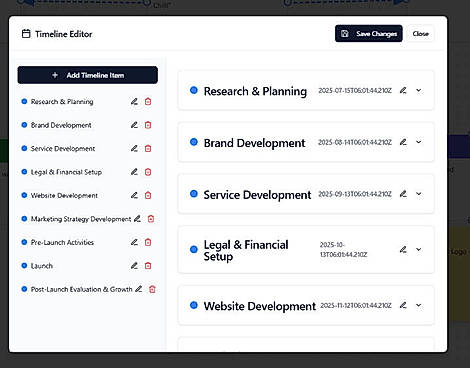Image resolution: width=470 pixels, height=368 pixels.
Task: Edit Research & Planning in sidebar list
Action: click(x=134, y=101)
